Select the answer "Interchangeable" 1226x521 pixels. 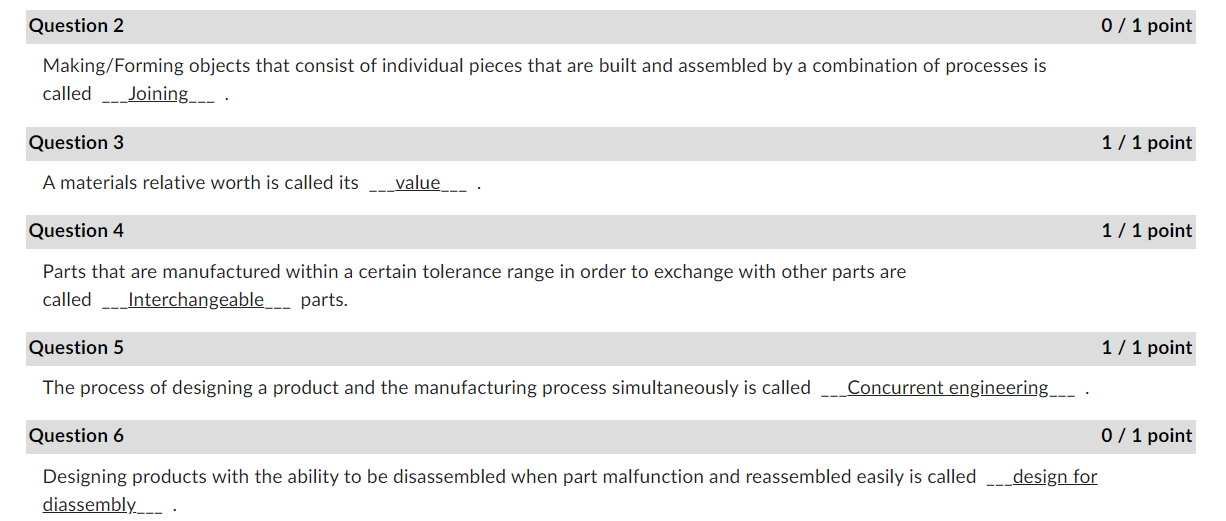click(196, 300)
